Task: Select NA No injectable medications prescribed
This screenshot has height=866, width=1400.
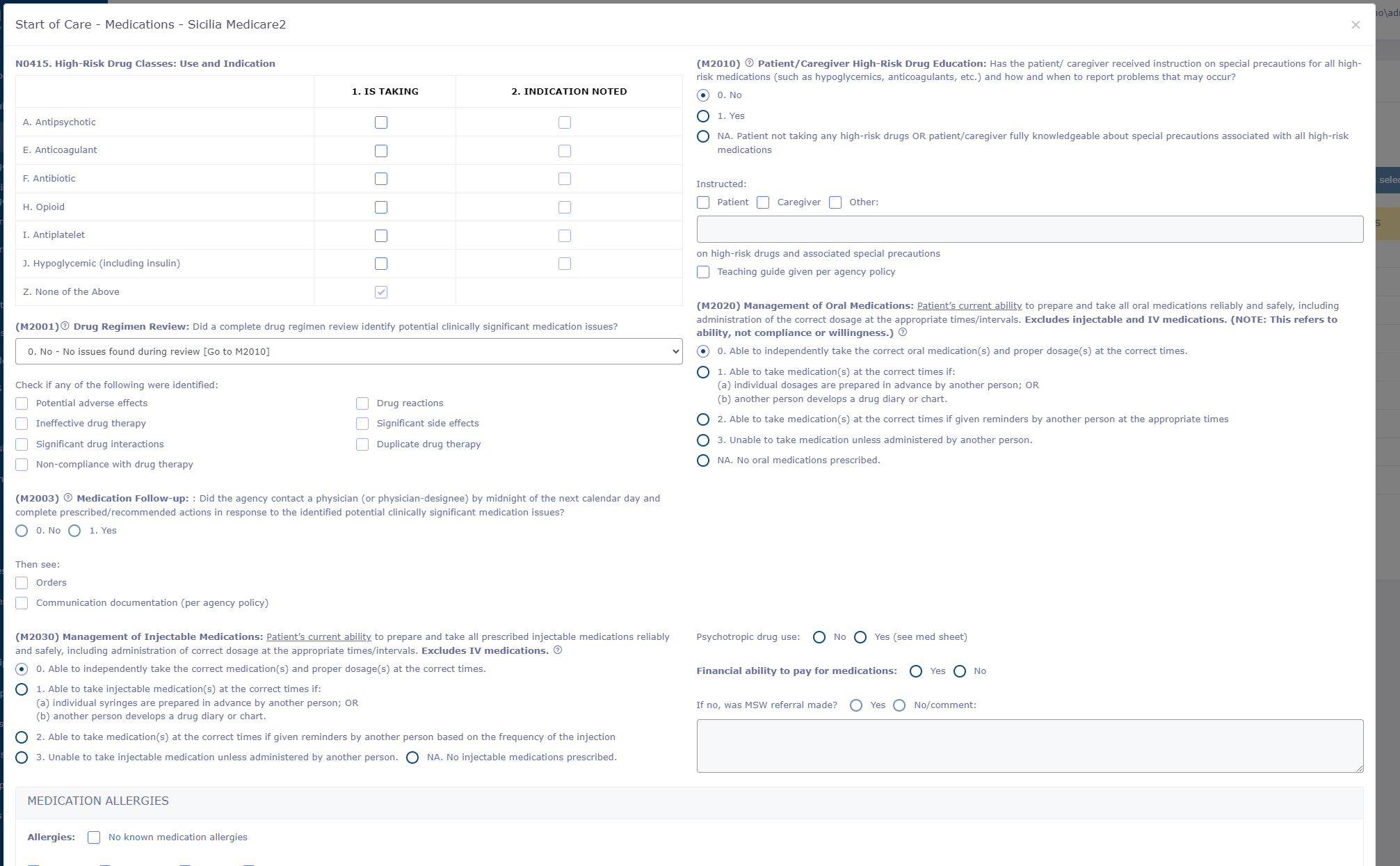Action: 412,757
